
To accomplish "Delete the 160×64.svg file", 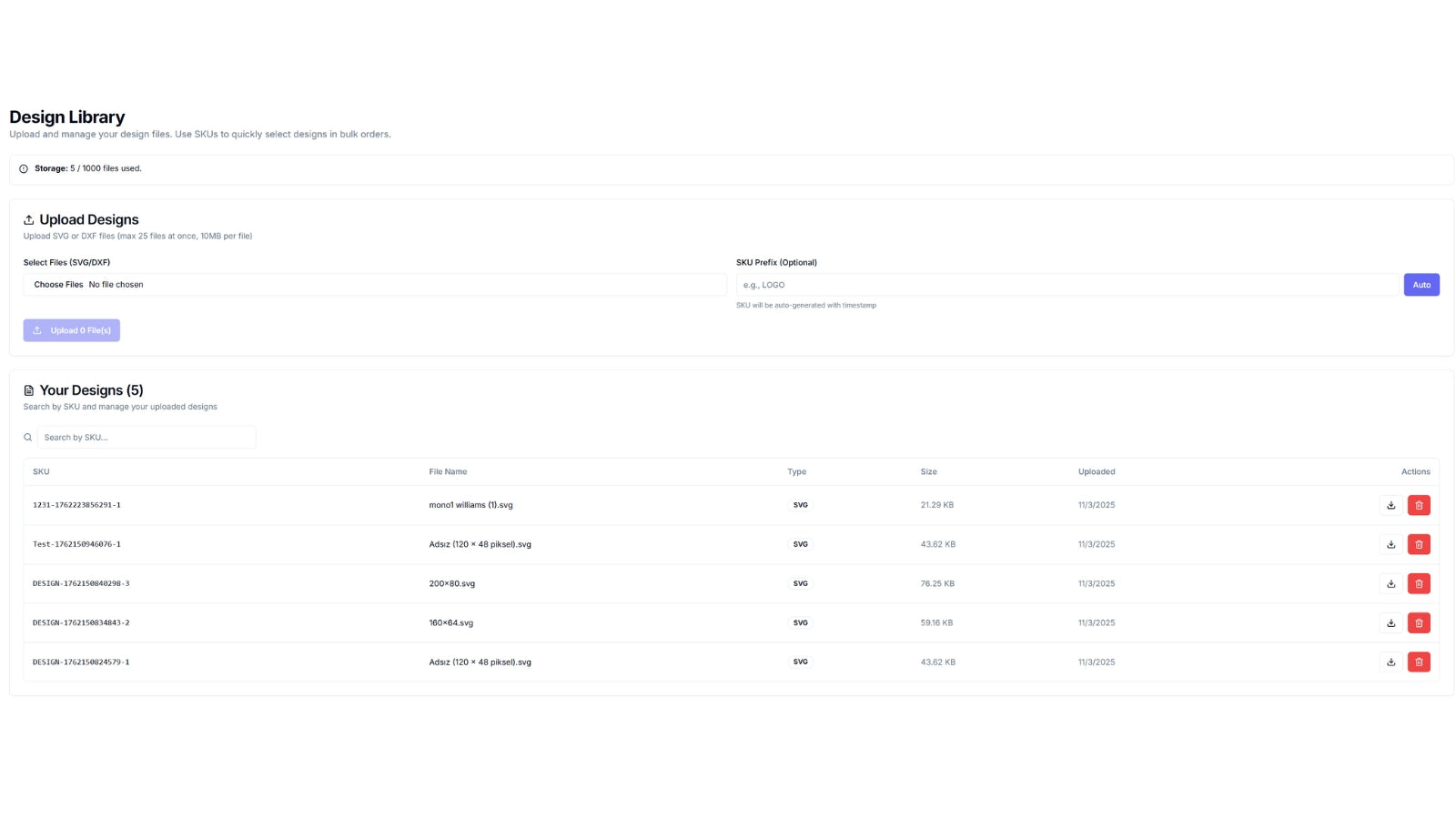I will click(1419, 622).
